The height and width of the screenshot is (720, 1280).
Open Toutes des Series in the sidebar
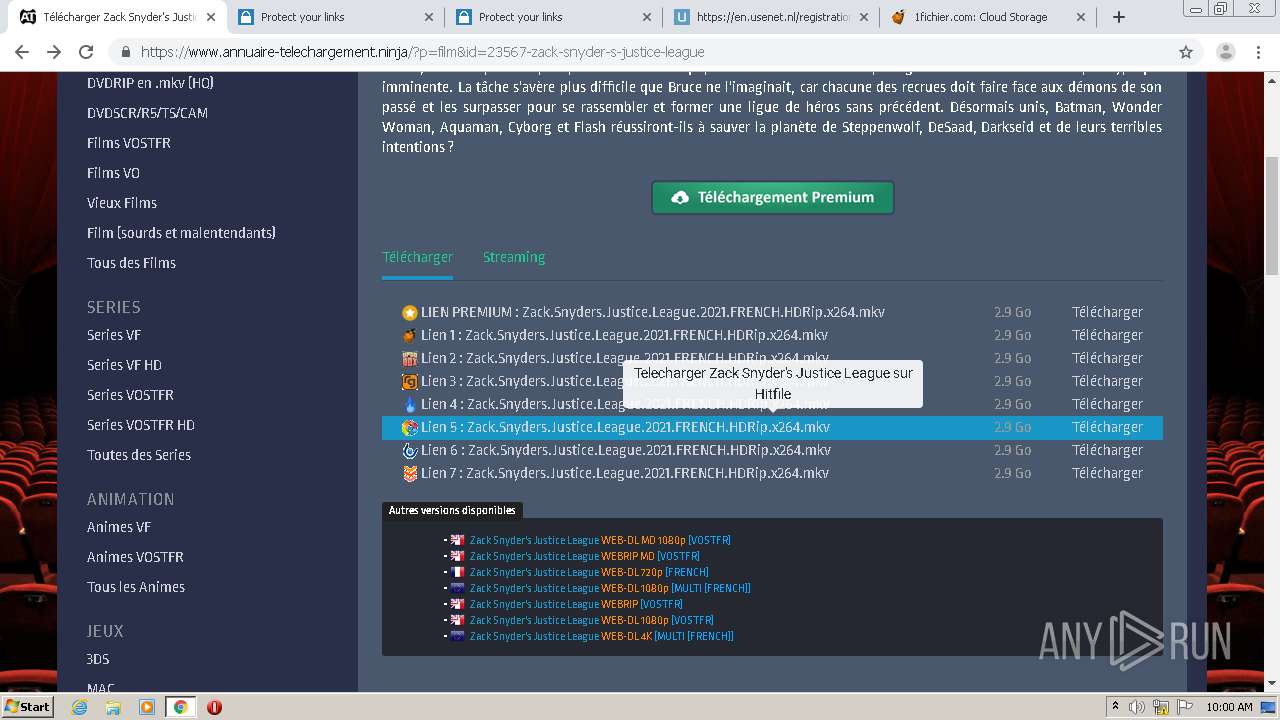[139, 455]
